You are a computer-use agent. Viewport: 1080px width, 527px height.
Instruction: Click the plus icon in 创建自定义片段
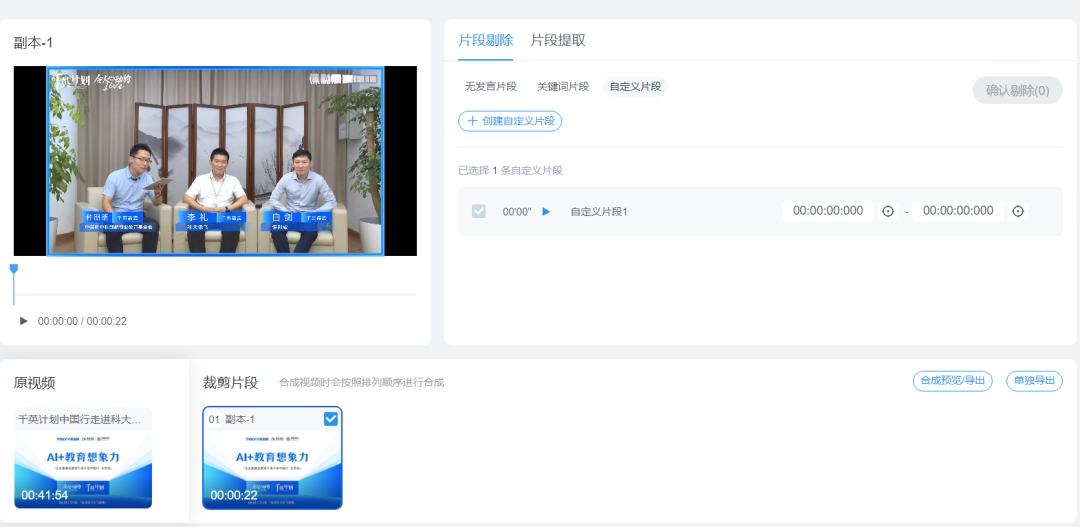[x=473, y=121]
